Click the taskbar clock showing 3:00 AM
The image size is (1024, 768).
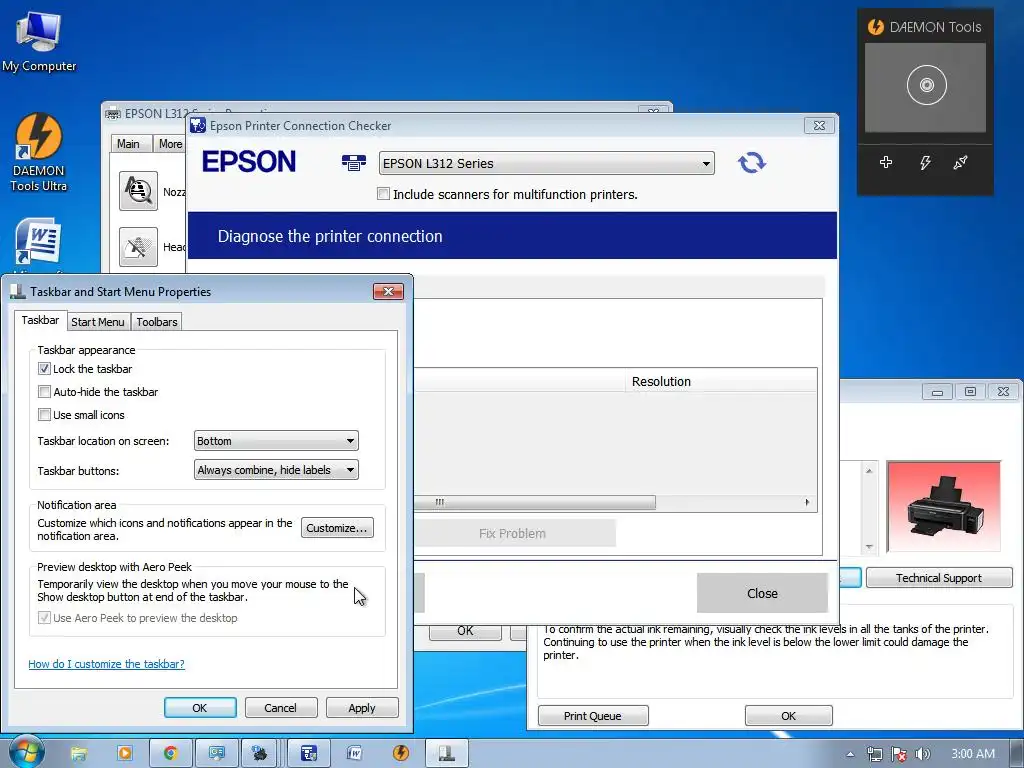tap(973, 754)
